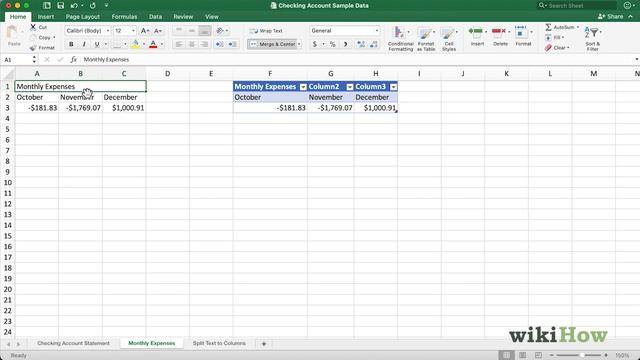
Task: Apply the yellow fill color bucket
Action: (x=135, y=44)
